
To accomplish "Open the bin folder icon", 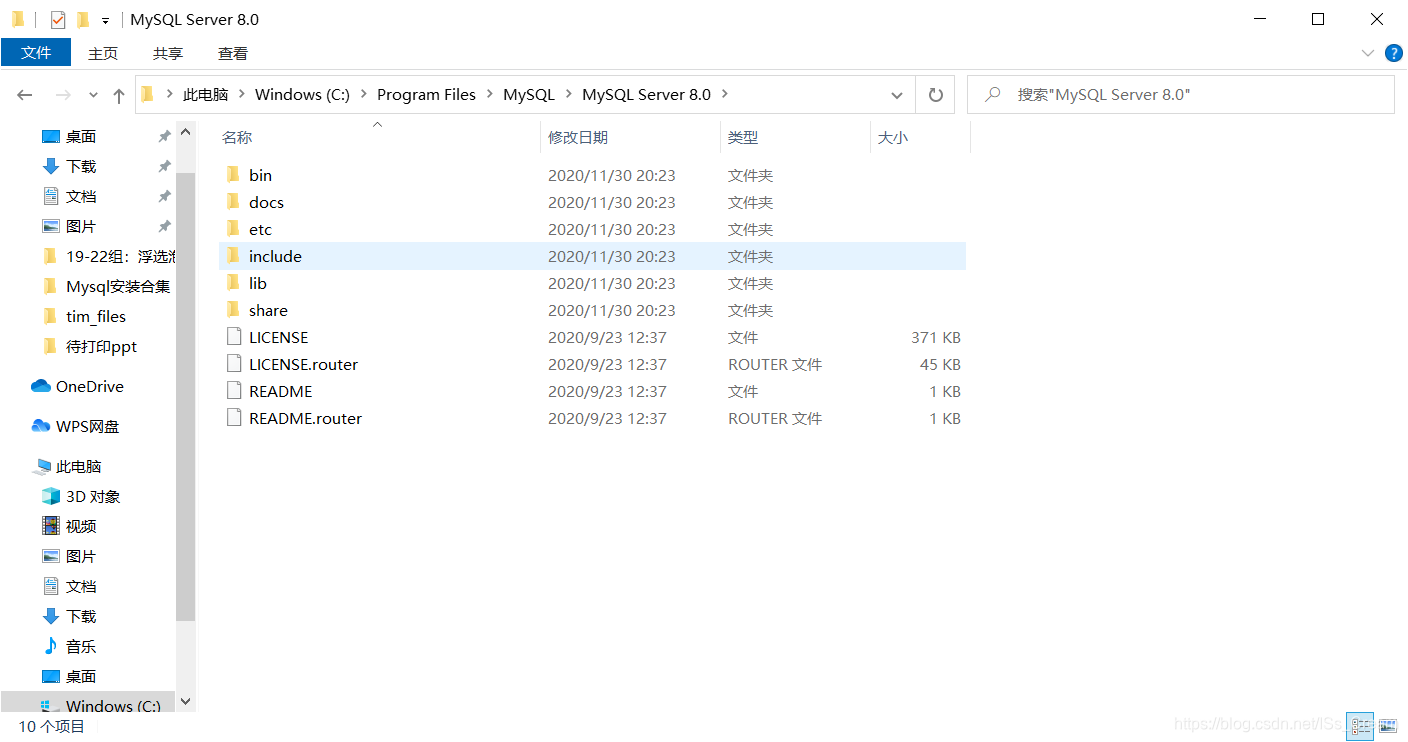I will (x=233, y=175).
